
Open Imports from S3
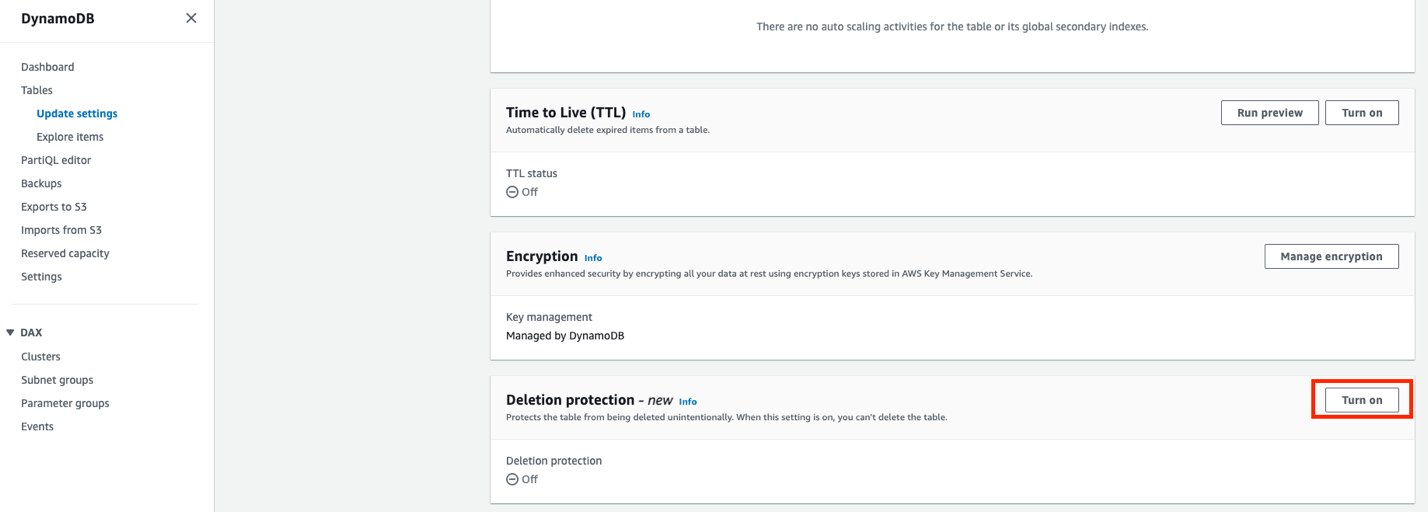point(61,230)
